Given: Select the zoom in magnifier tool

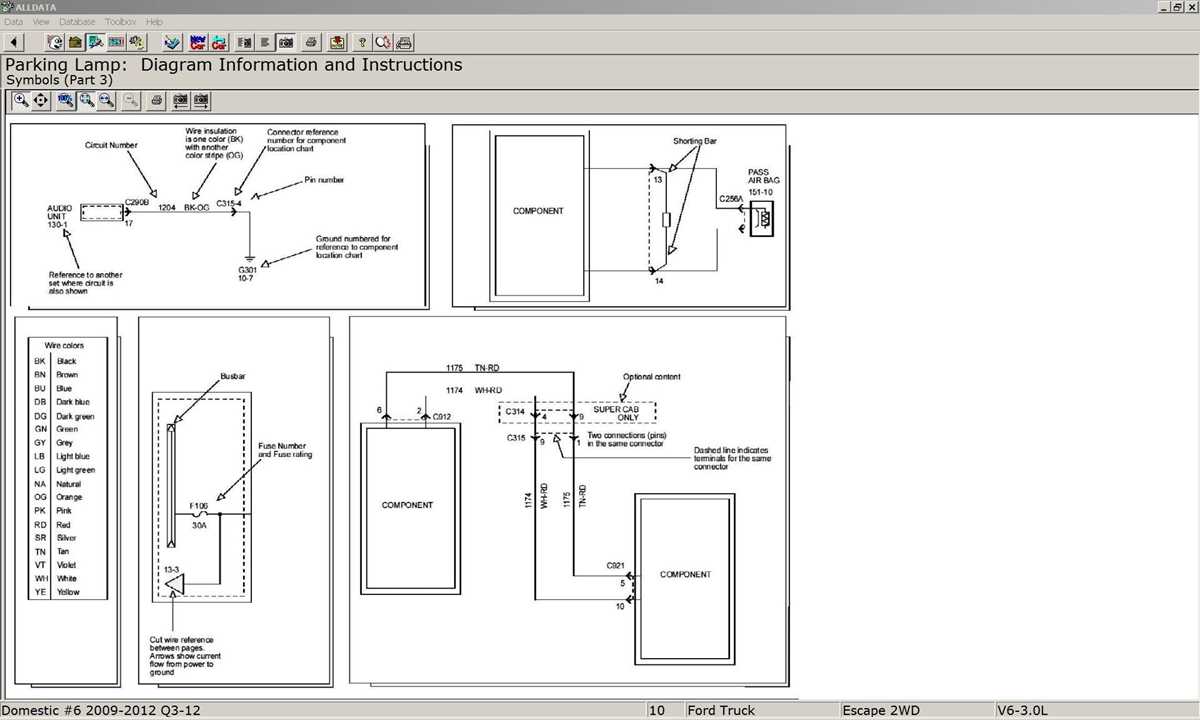Looking at the screenshot, I should pyautogui.click(x=21, y=100).
